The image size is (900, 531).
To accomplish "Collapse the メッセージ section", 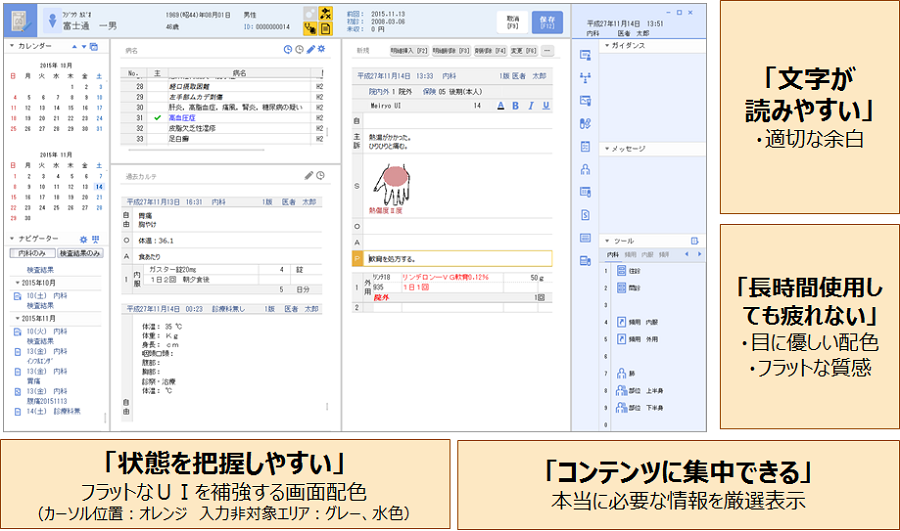I will 605,149.
